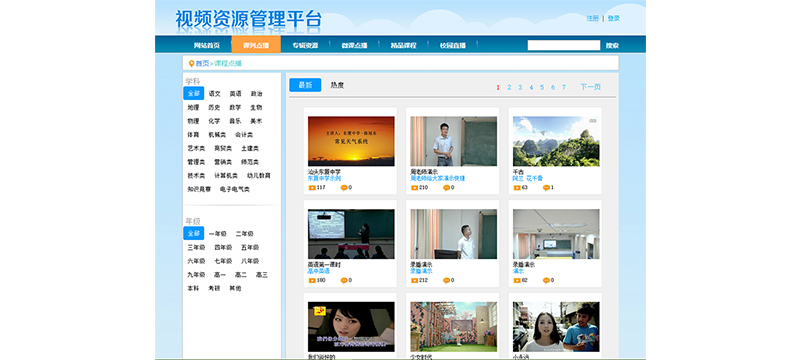Open the empty recording classroom thumbnail
800x360 pixels.
click(556, 234)
